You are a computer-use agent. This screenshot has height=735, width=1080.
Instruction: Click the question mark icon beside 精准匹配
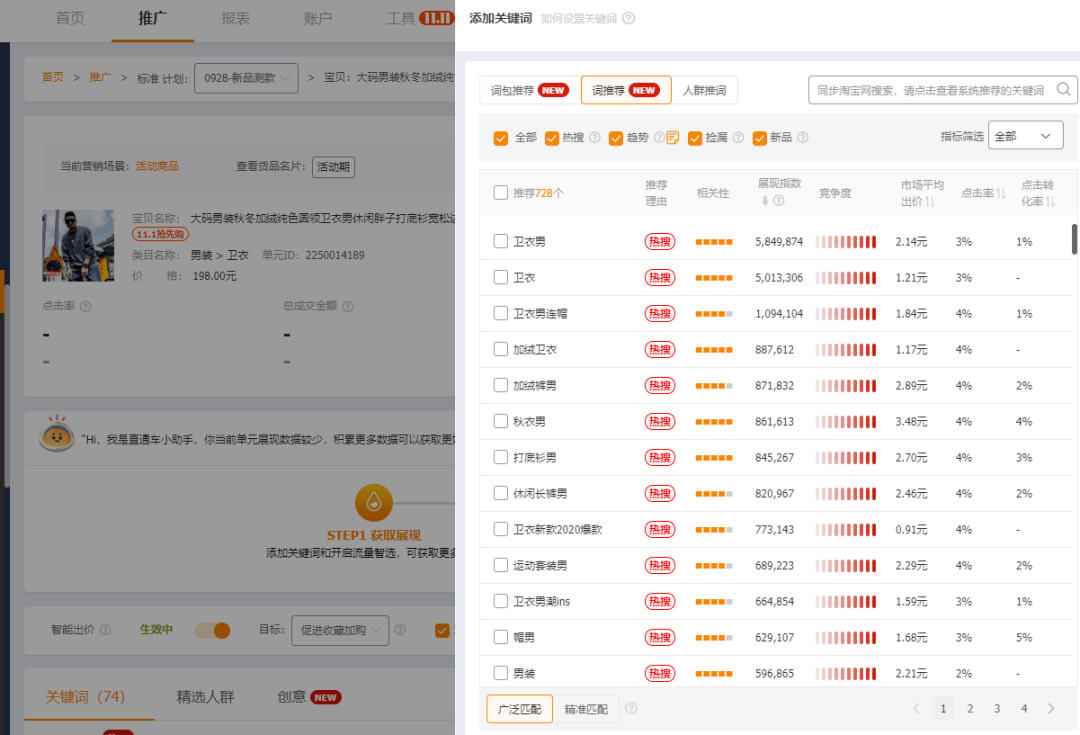[x=631, y=708]
